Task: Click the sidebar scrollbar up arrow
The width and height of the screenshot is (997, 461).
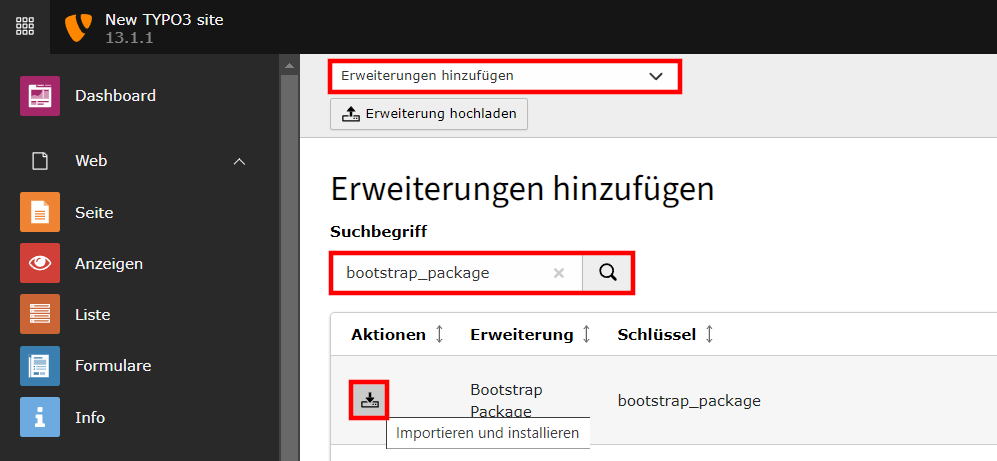Action: click(289, 65)
